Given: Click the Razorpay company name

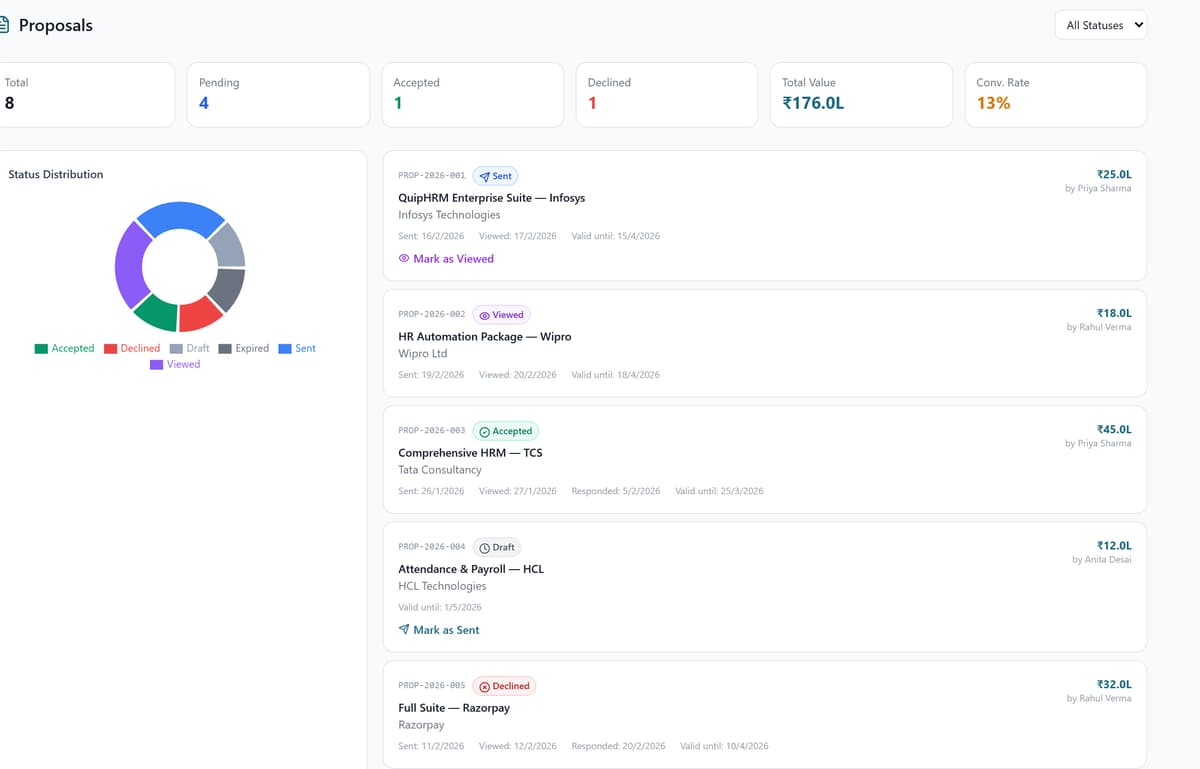Looking at the screenshot, I should point(421,725).
